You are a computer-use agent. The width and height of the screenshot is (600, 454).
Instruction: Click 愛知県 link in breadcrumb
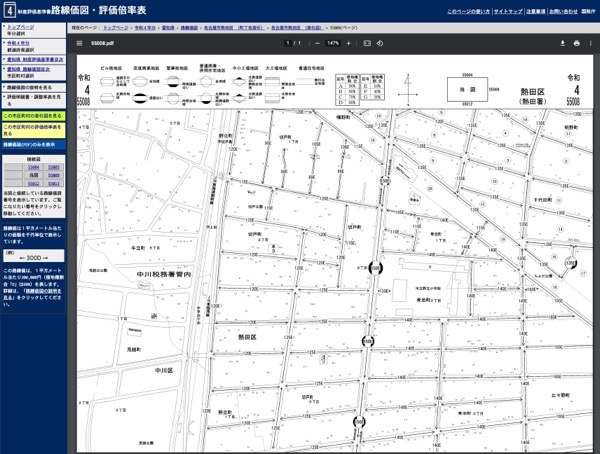point(168,28)
